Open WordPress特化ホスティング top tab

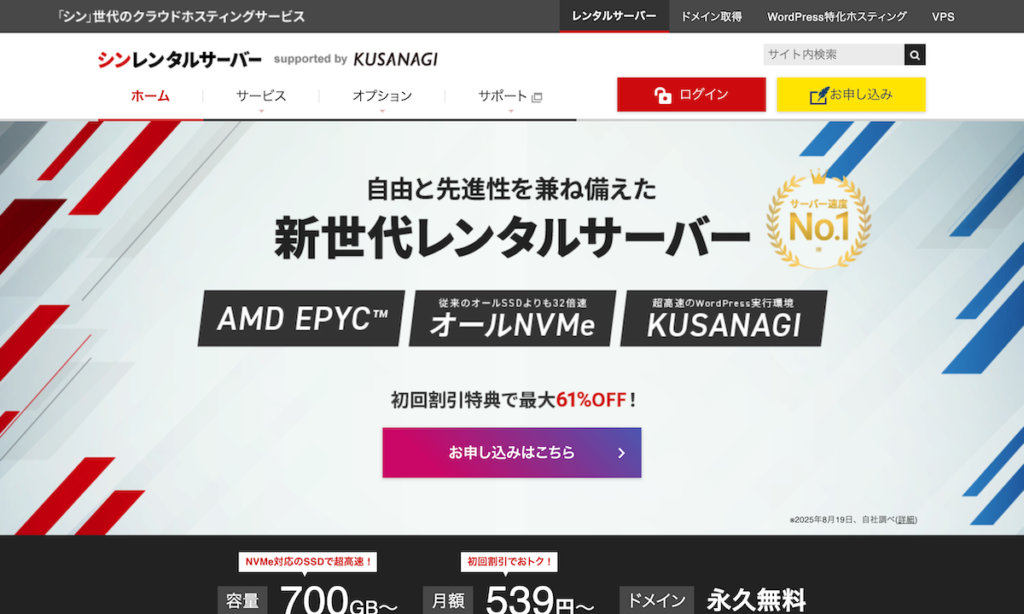(x=837, y=17)
